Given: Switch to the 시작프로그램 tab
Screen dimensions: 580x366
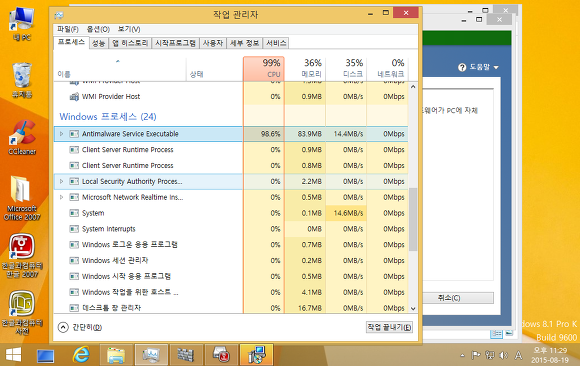Looking at the screenshot, I should 175,43.
